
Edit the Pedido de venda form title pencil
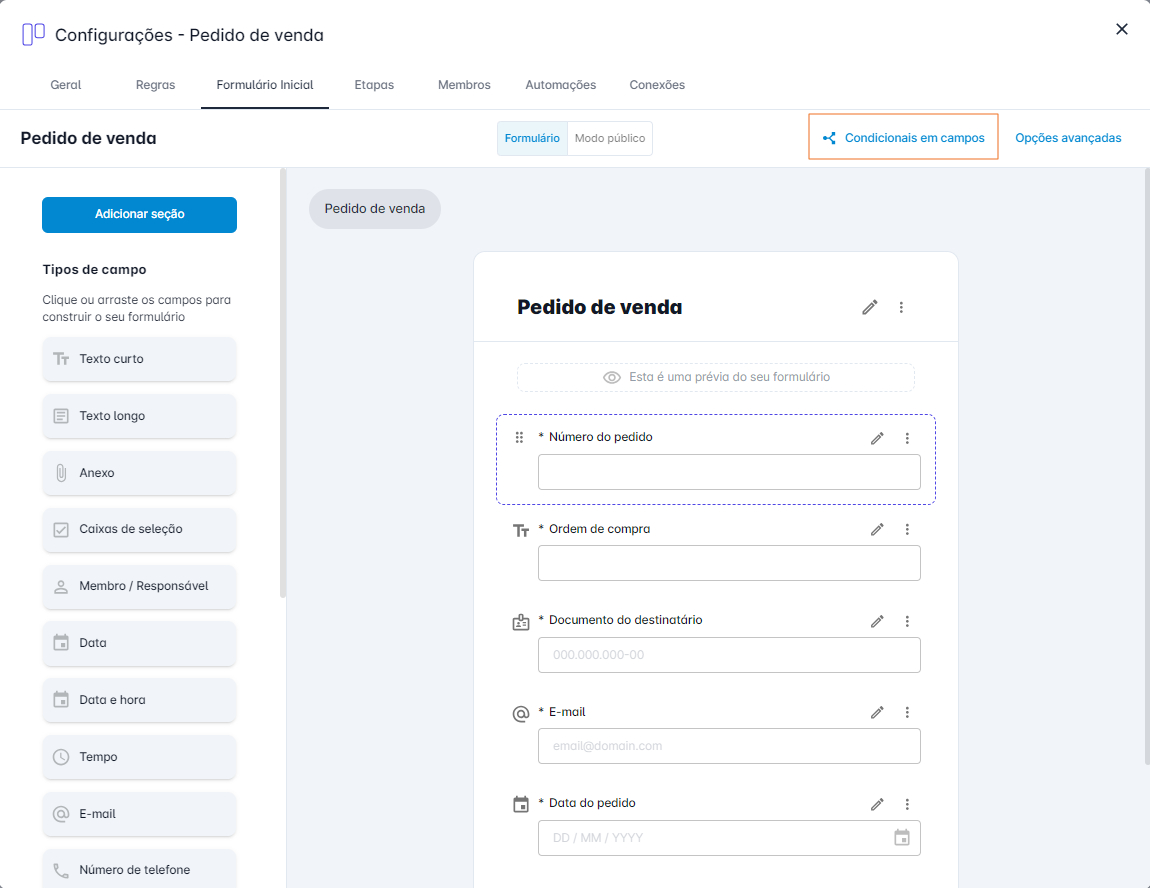tap(870, 307)
